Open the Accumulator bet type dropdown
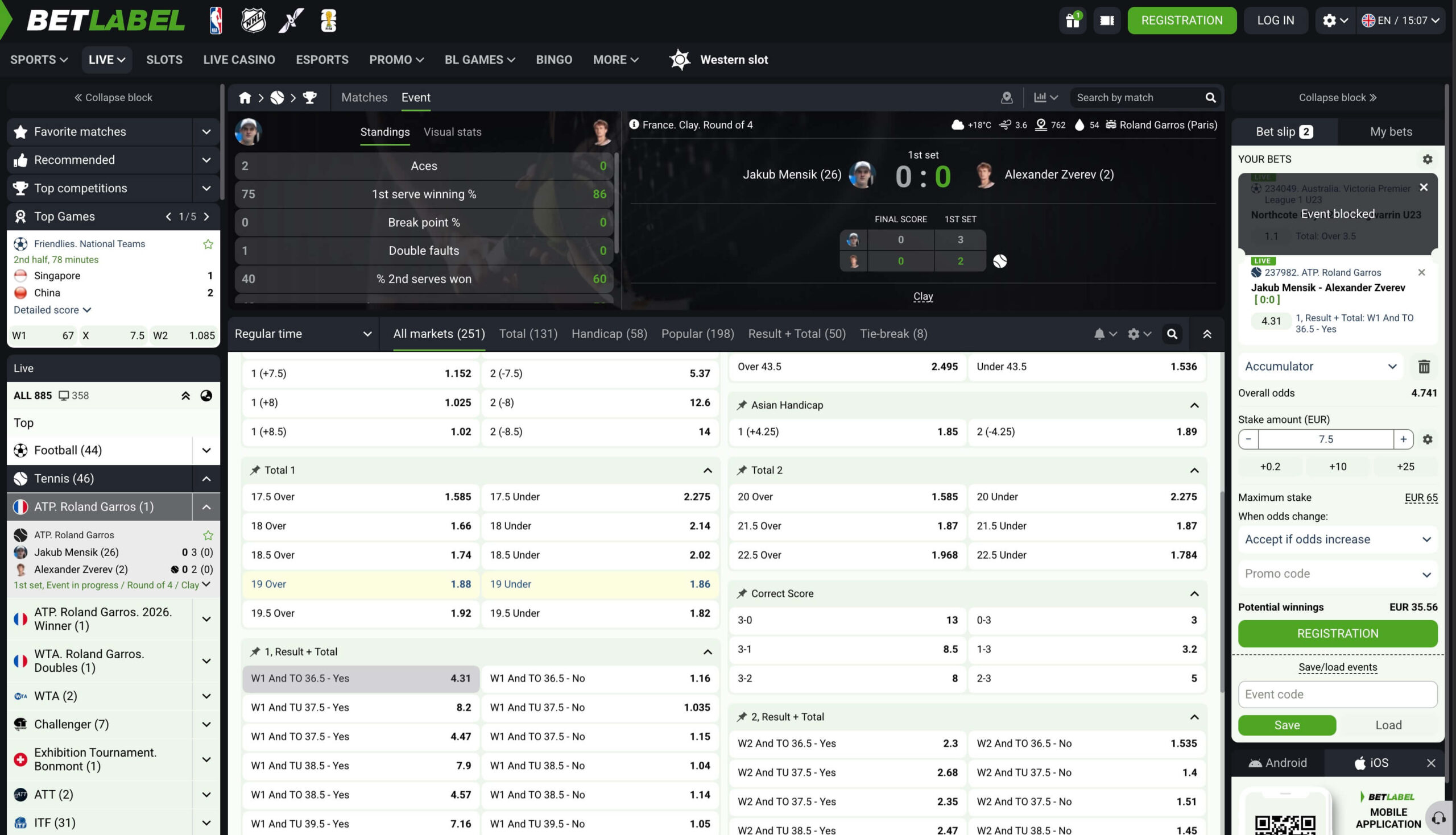The image size is (1456, 835). click(x=1321, y=367)
